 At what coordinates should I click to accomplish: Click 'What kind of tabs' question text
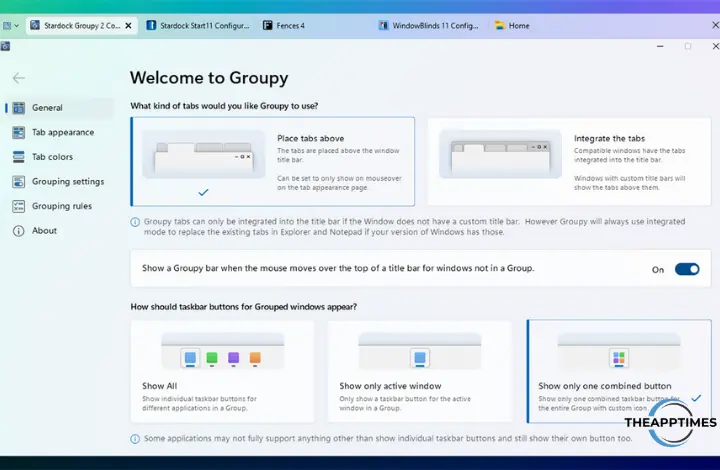click(x=224, y=106)
